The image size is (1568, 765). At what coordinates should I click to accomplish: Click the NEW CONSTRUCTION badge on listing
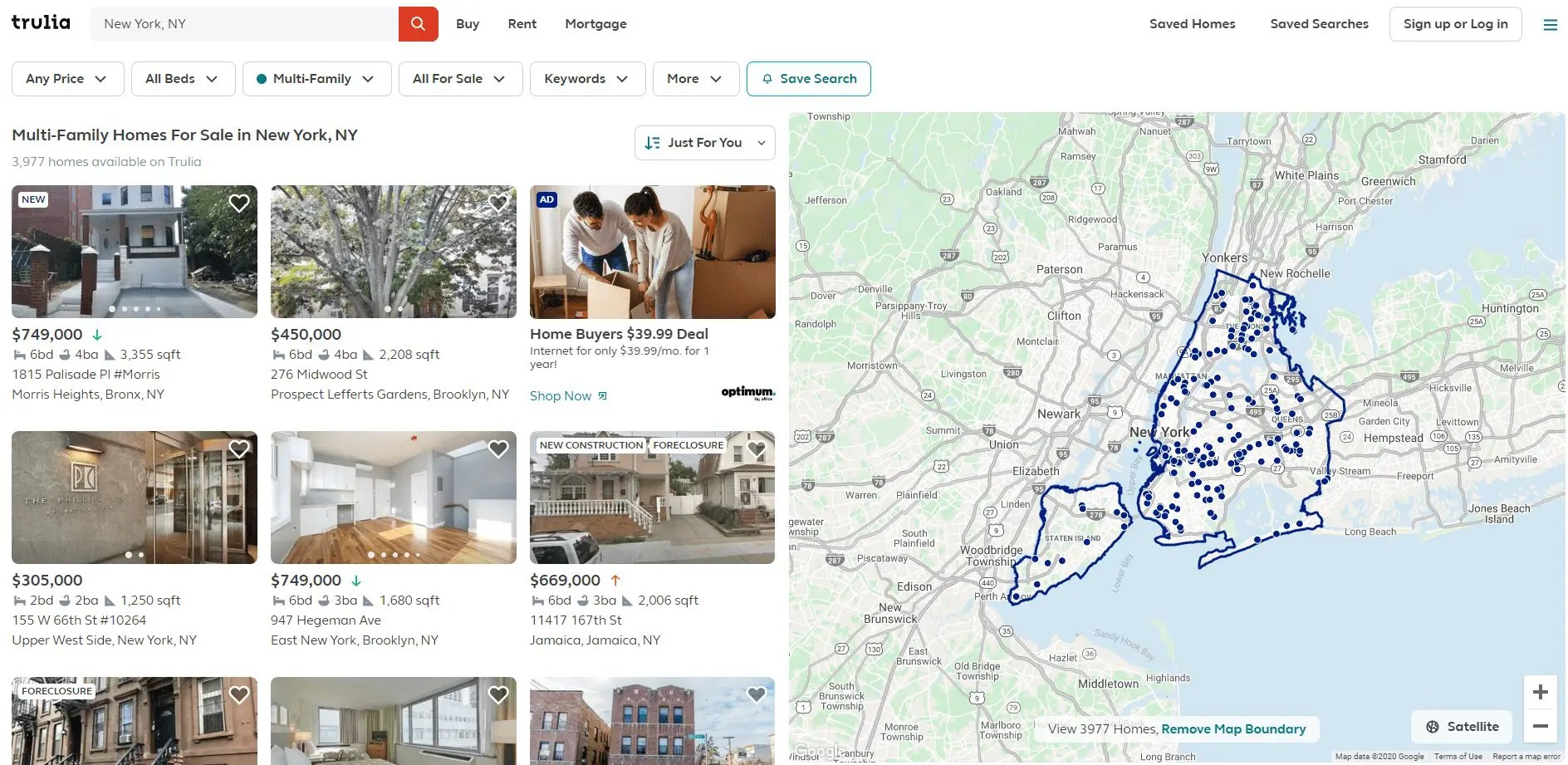pyautogui.click(x=591, y=445)
